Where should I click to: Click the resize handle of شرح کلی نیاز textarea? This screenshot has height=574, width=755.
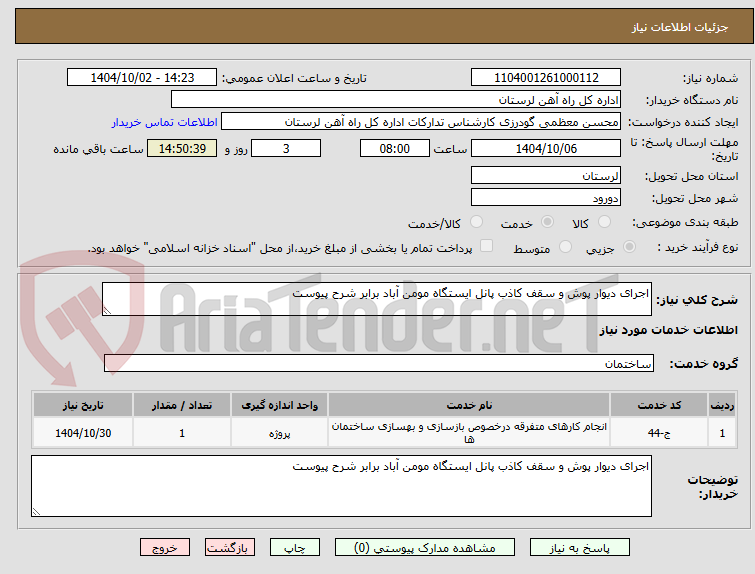click(107, 311)
